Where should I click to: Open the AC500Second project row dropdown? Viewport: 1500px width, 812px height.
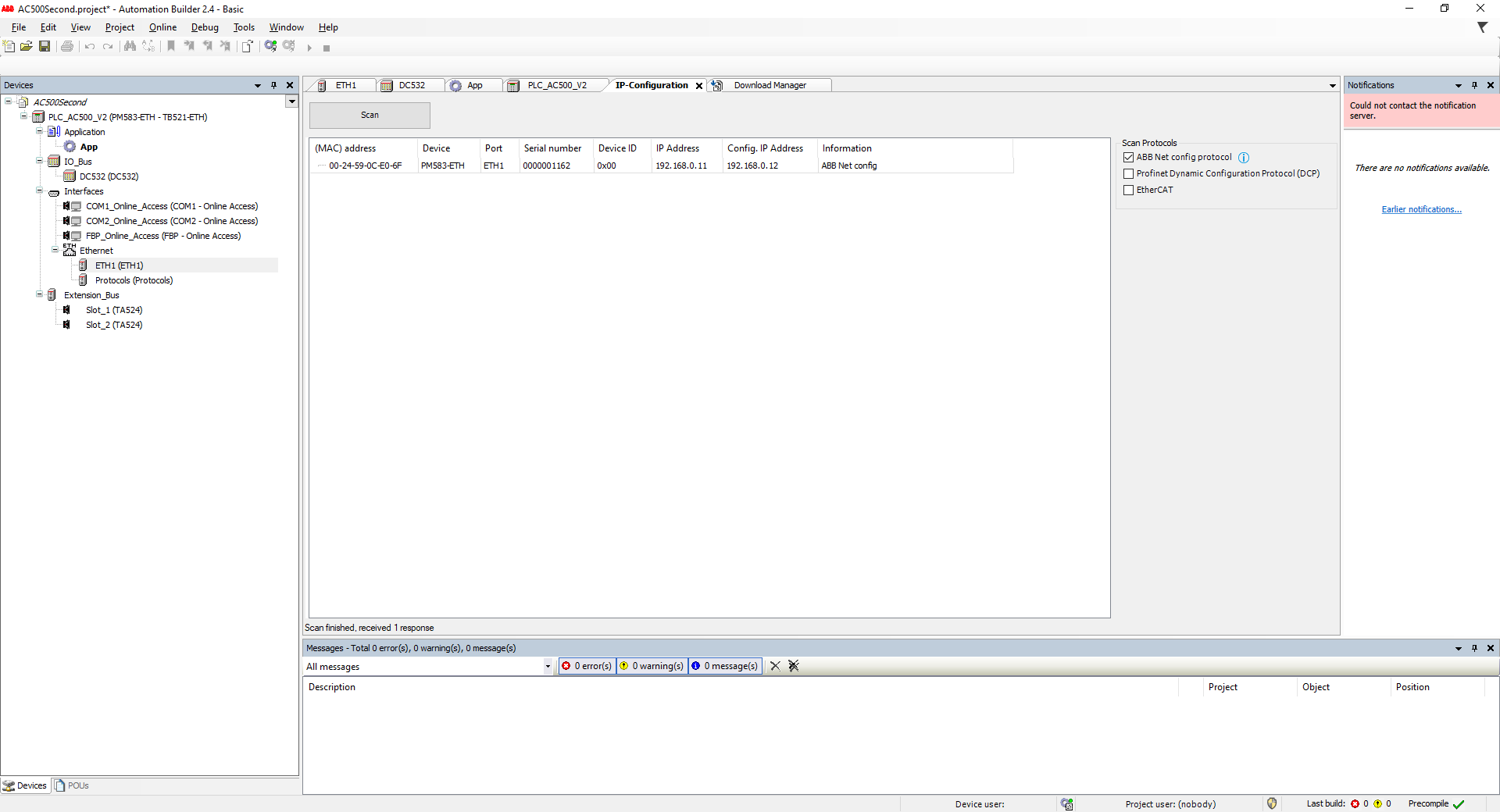291,101
